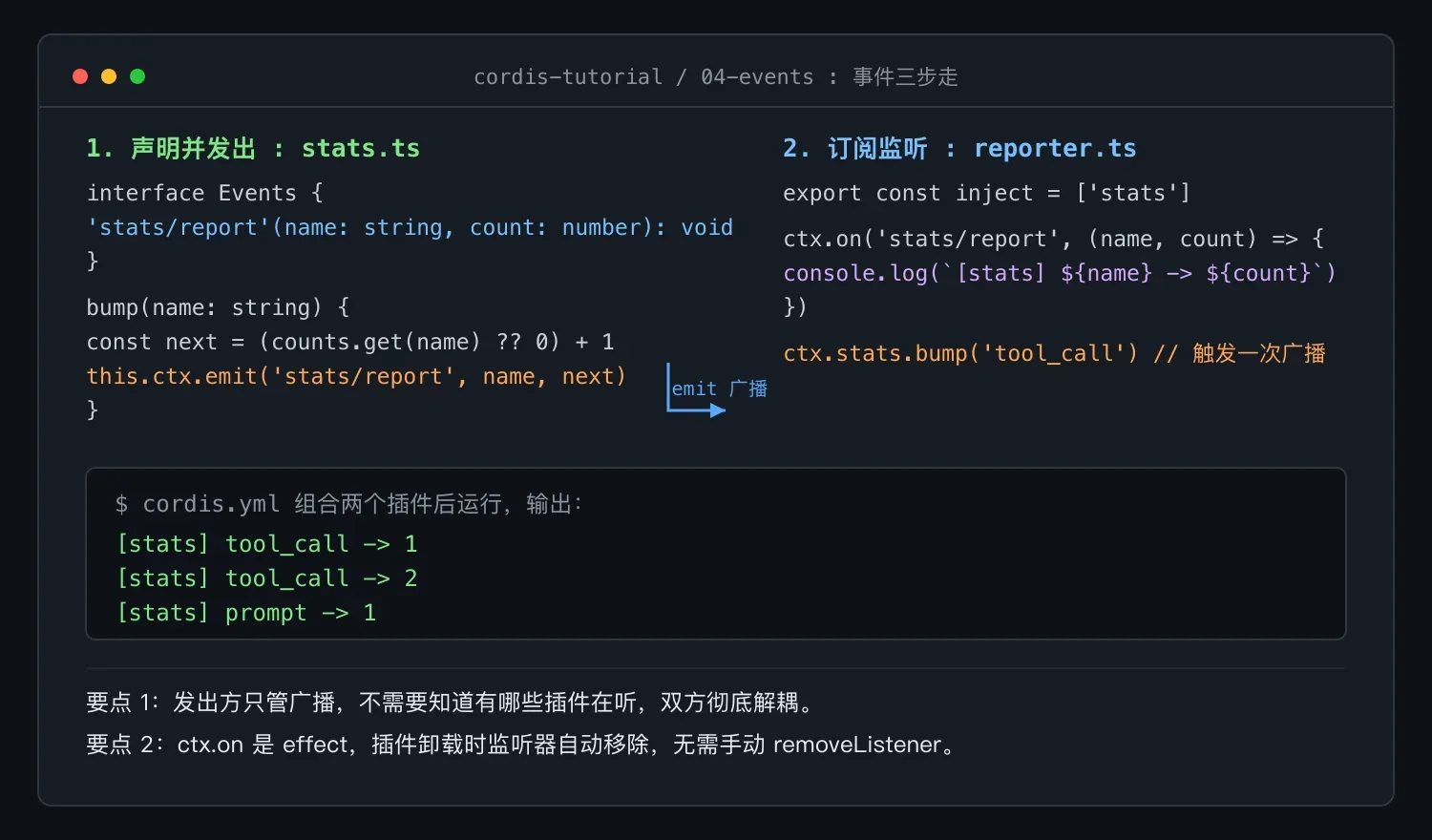Click the line 'bump(name: string) {'

point(219,307)
